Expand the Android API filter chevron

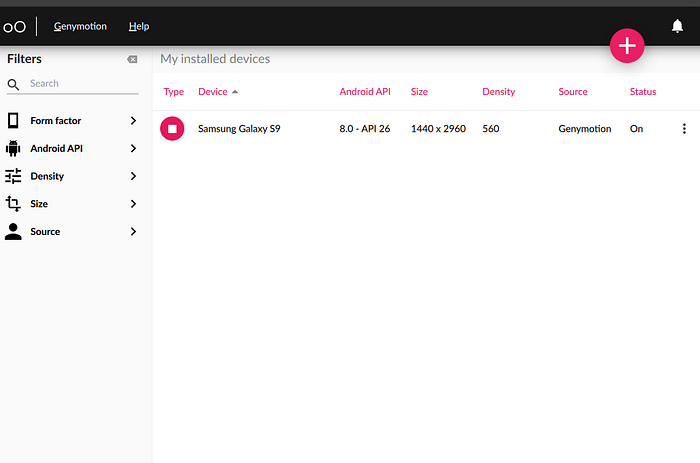[x=133, y=148]
